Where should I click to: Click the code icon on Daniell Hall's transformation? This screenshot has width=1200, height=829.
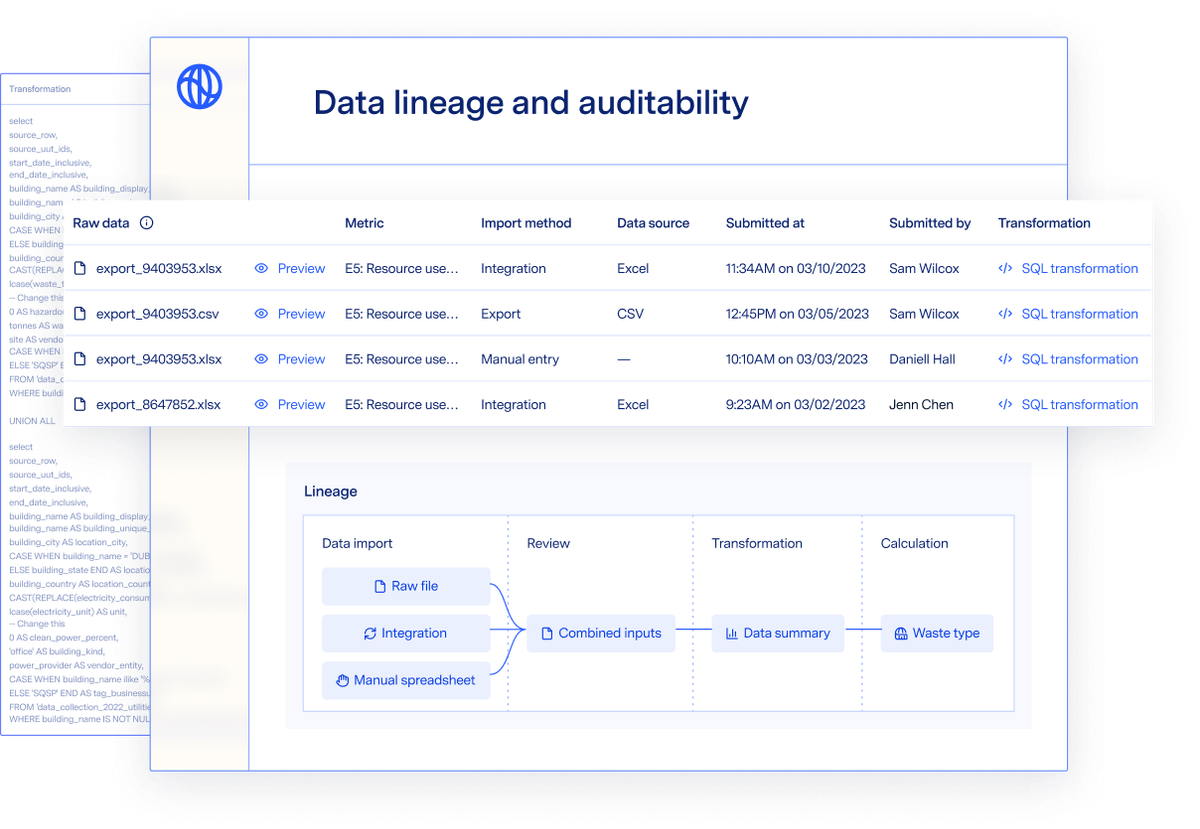point(1005,359)
